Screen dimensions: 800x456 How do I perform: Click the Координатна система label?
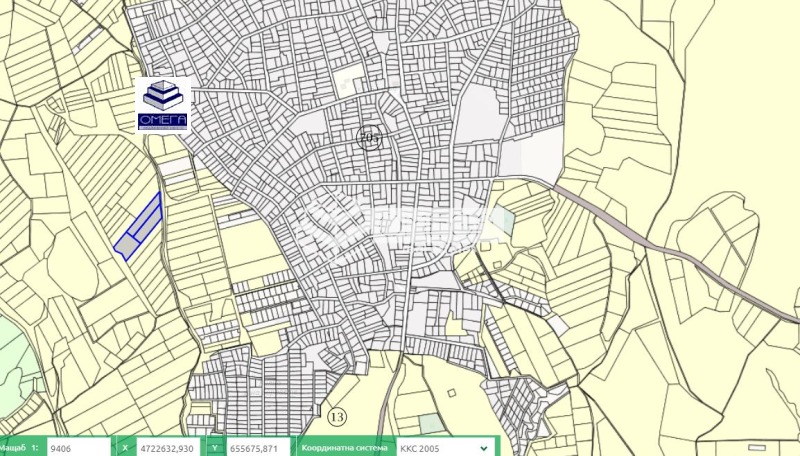(x=343, y=449)
